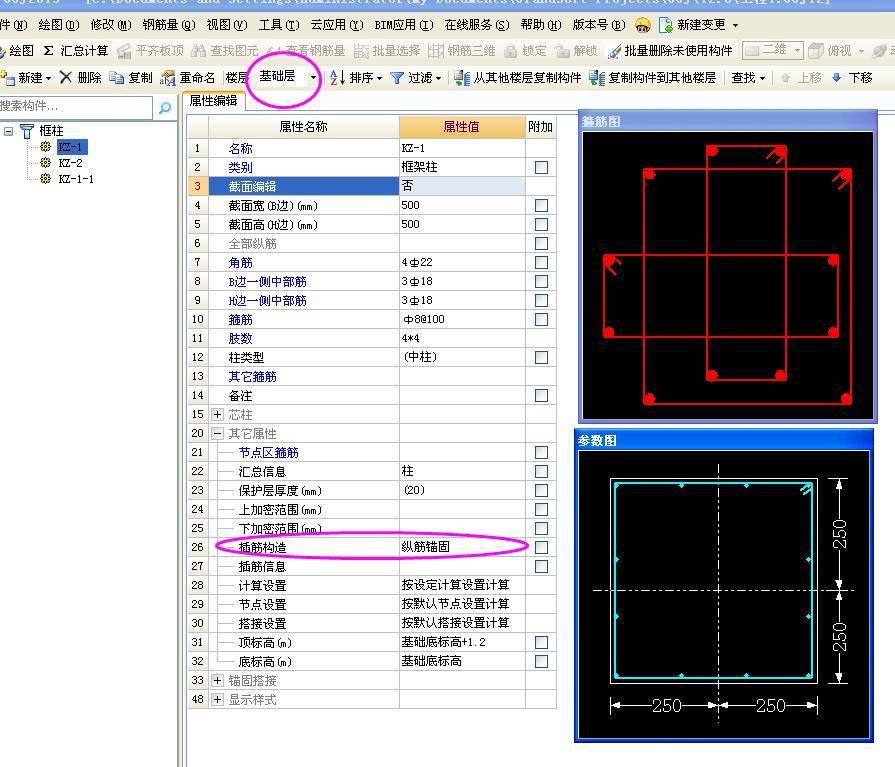895x767 pixels.
Task: Expand the 锚固搭接 property group
Action: [217, 680]
